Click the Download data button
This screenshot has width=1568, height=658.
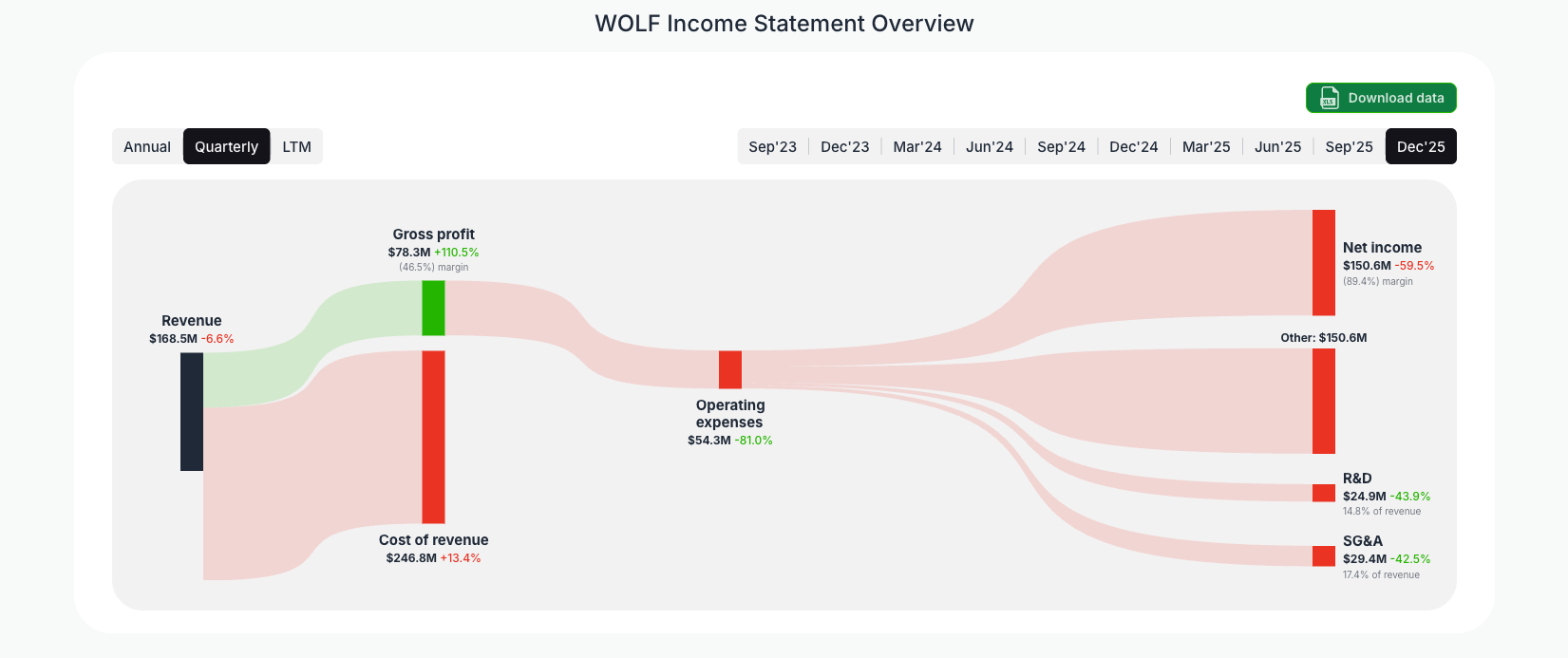click(x=1381, y=98)
